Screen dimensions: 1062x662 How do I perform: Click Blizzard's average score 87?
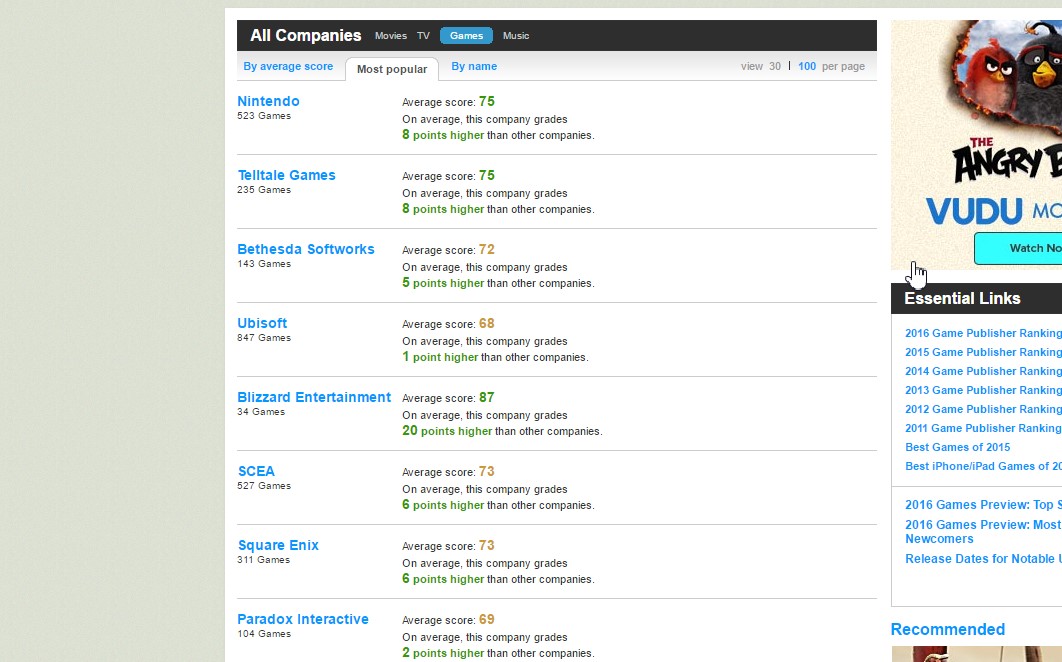tap(486, 397)
